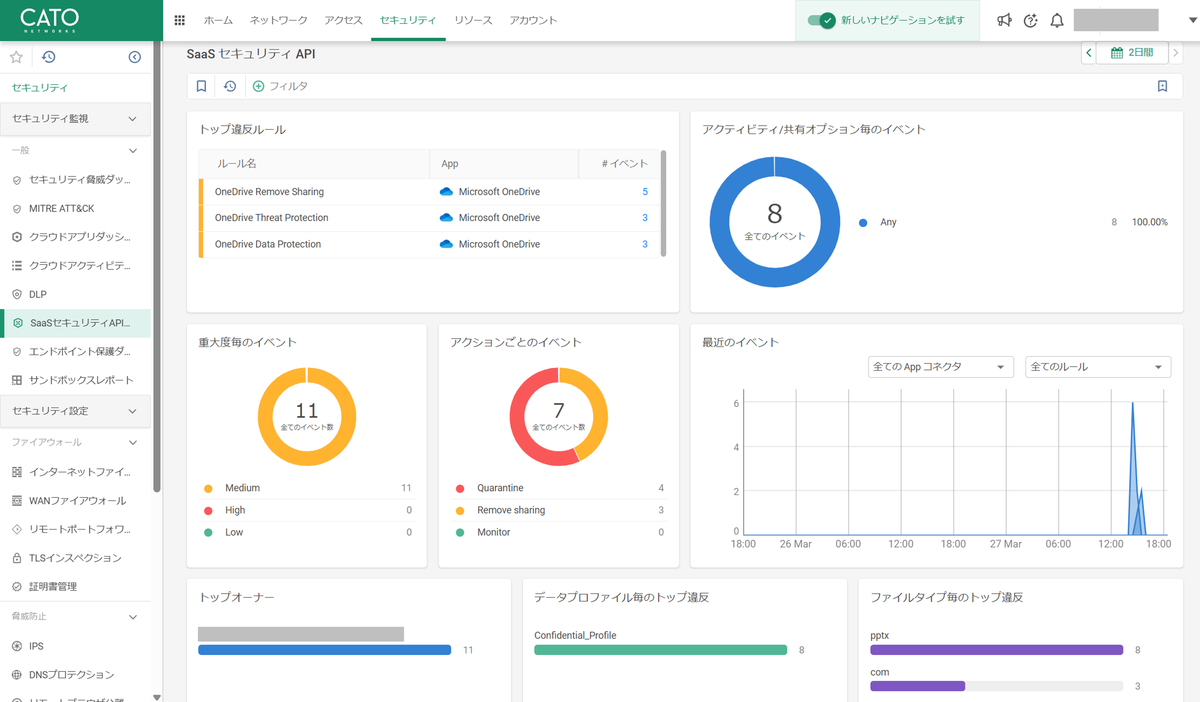Click the bookmark icon beside the filter bar

click(201, 86)
